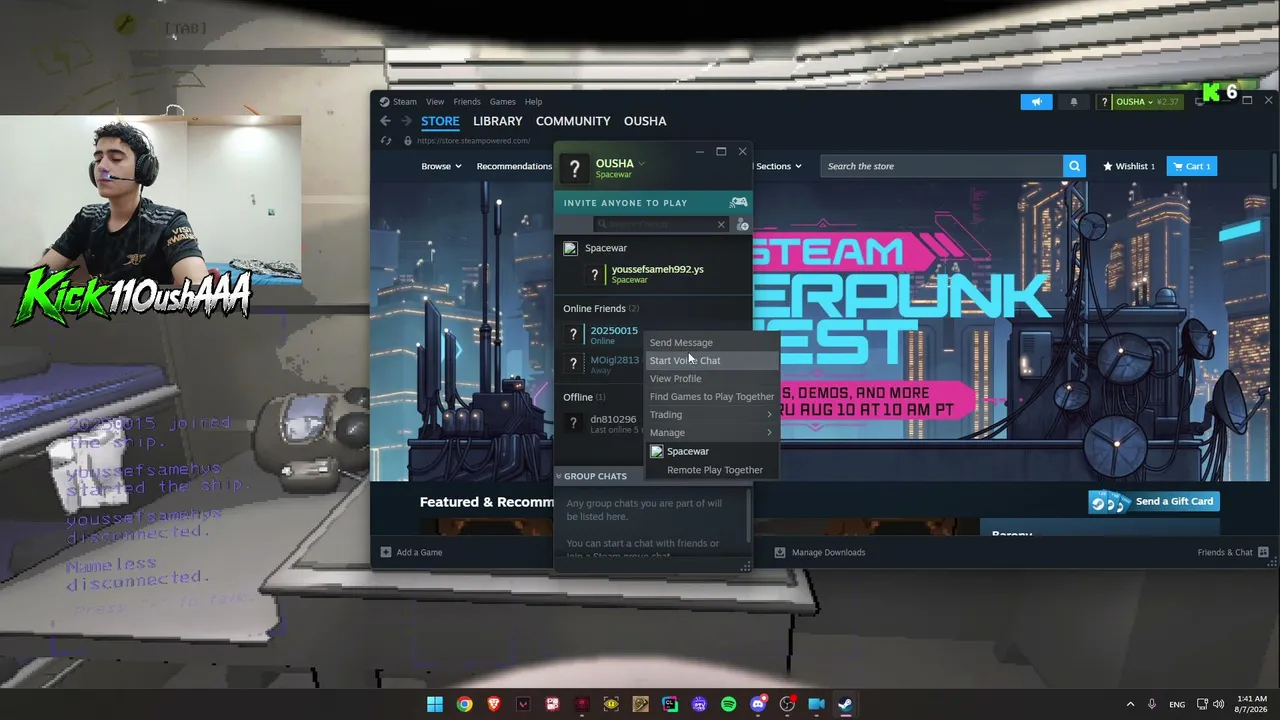The width and height of the screenshot is (1280, 720).
Task: Click the avatar of offline friend dn810296
Action: 573,423
